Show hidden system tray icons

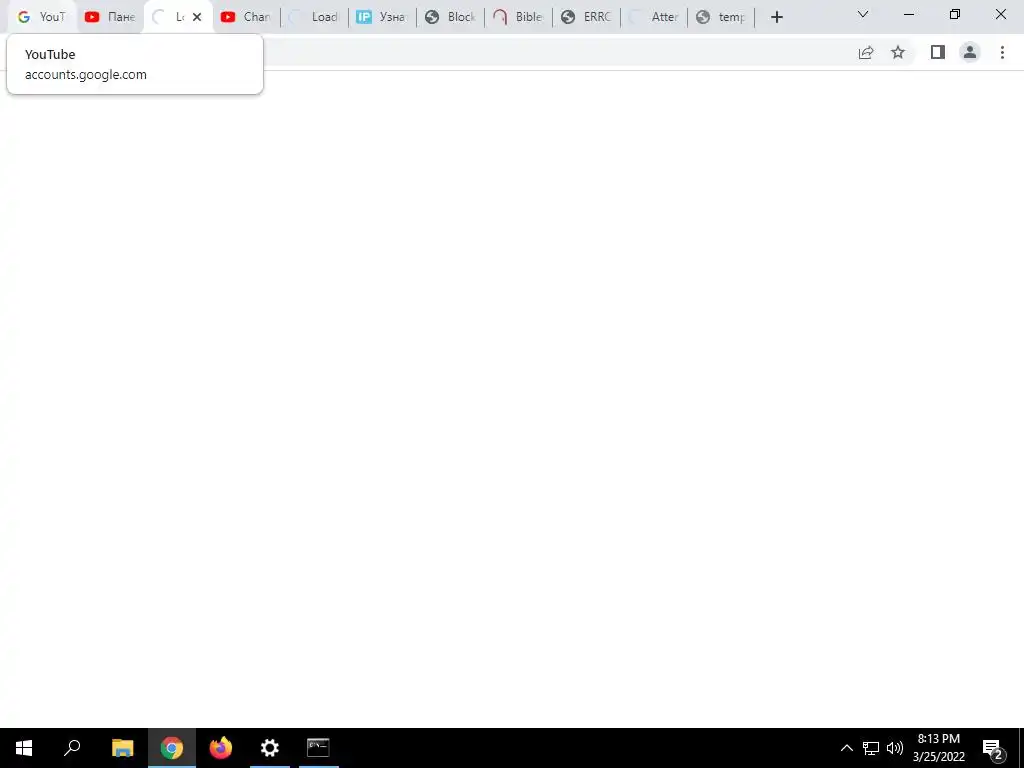coord(846,748)
